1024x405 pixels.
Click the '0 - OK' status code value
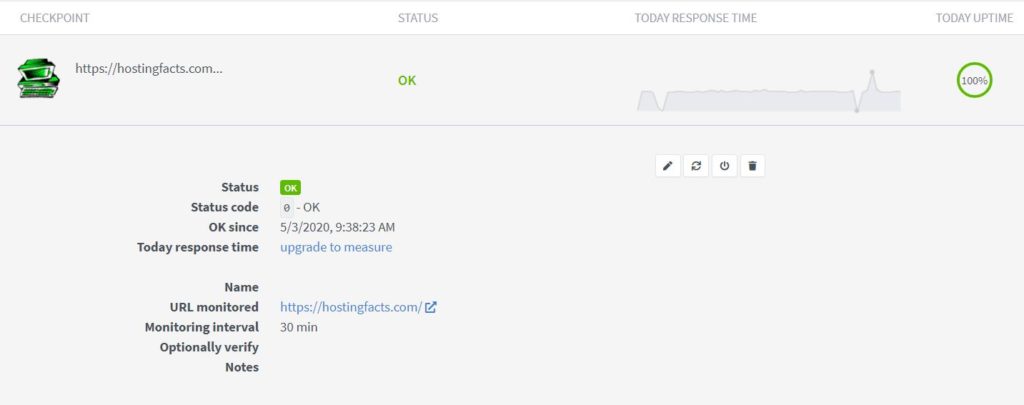tap(300, 208)
